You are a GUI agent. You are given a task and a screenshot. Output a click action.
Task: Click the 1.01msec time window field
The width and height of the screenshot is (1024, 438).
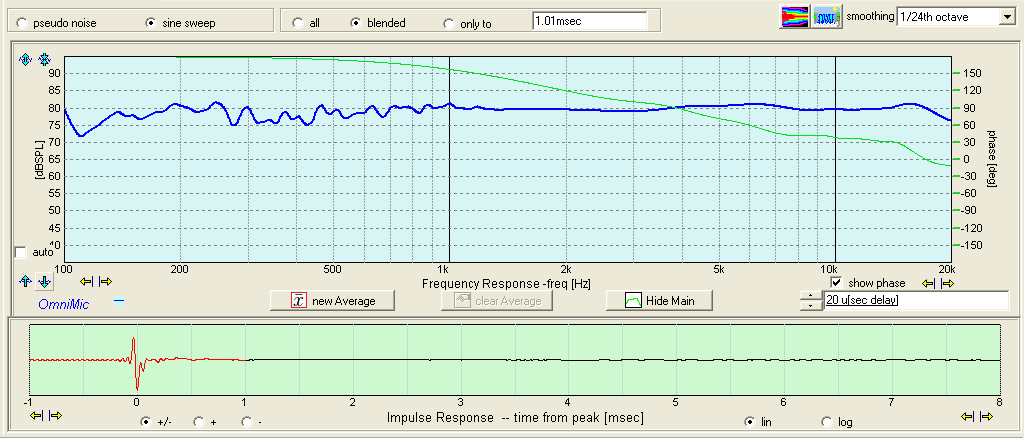(588, 20)
